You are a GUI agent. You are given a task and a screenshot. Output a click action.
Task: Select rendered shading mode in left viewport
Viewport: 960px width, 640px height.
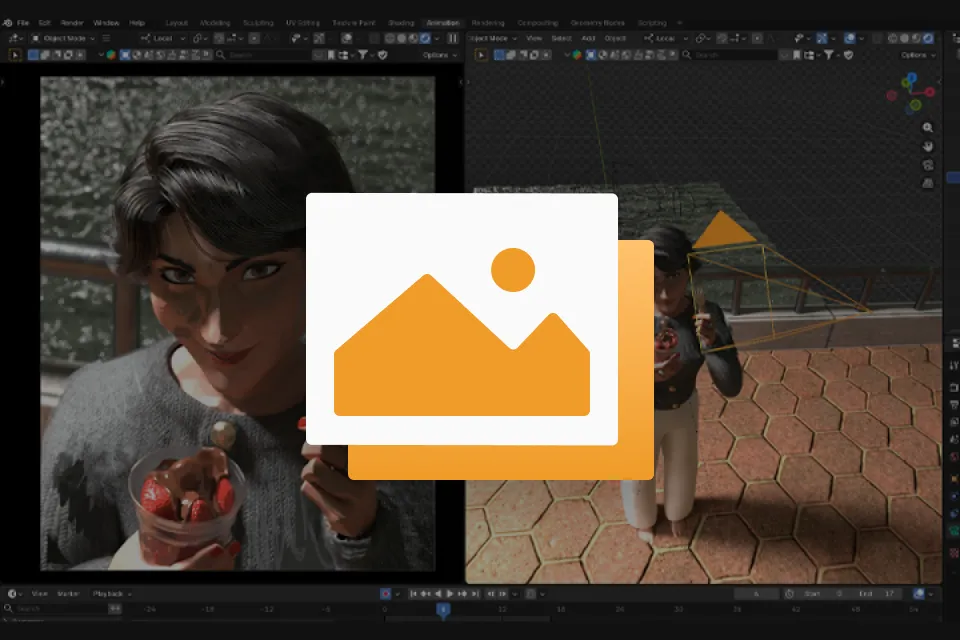point(425,38)
